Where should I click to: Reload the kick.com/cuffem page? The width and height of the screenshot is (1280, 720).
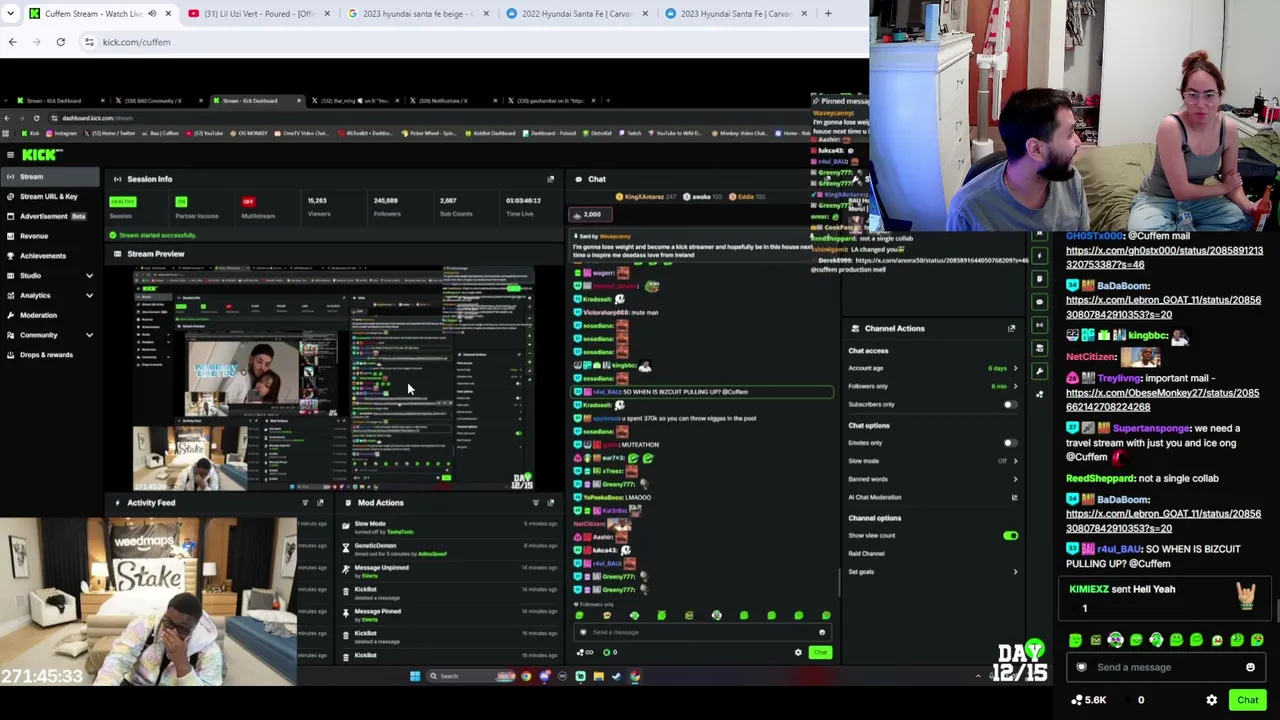pyautogui.click(x=60, y=42)
